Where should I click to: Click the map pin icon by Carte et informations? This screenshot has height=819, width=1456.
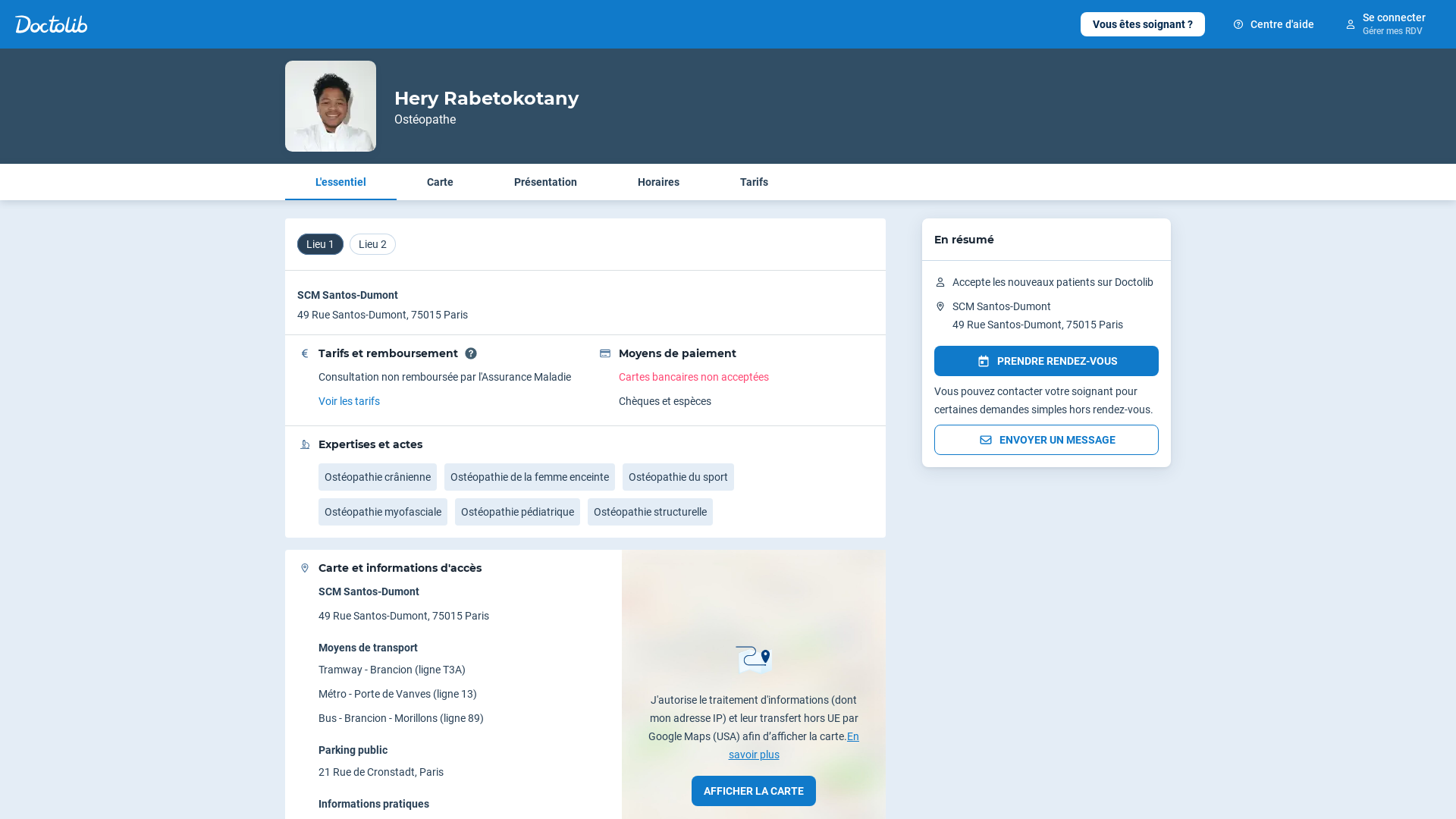click(305, 568)
